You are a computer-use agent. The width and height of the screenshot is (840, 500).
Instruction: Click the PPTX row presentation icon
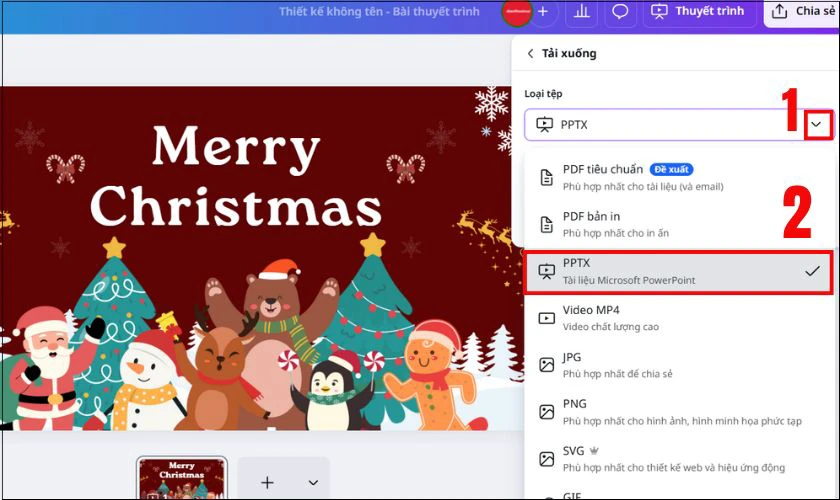[x=546, y=272]
